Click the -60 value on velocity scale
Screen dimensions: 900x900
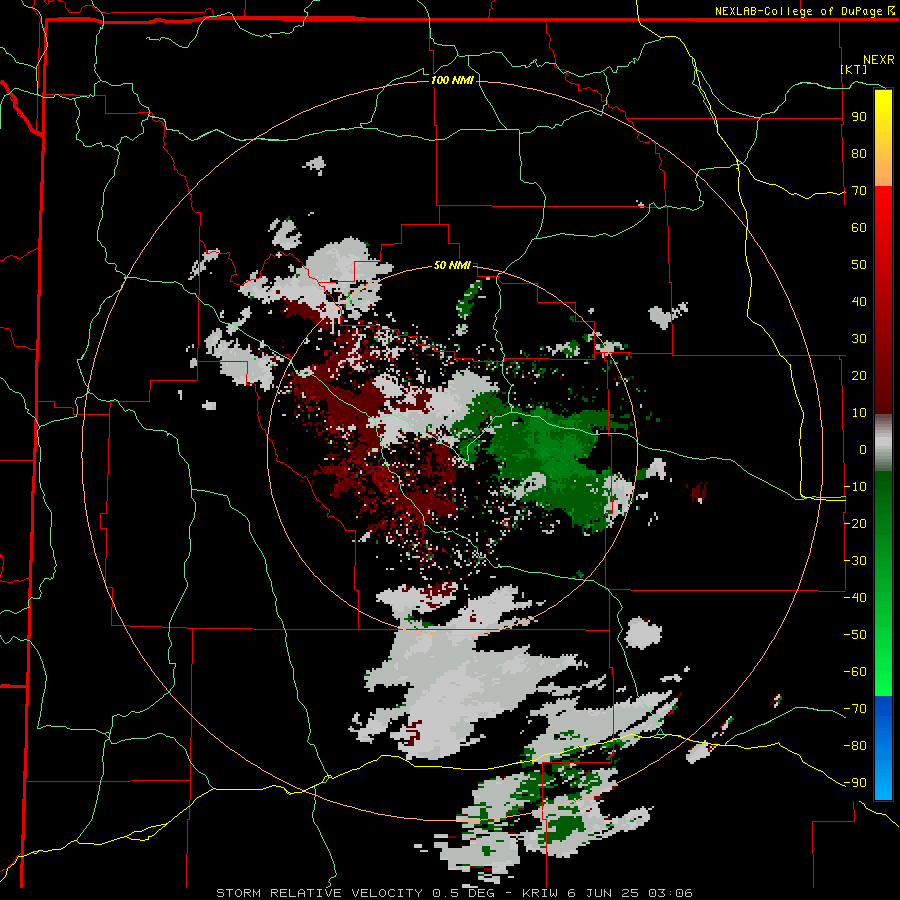pos(855,672)
